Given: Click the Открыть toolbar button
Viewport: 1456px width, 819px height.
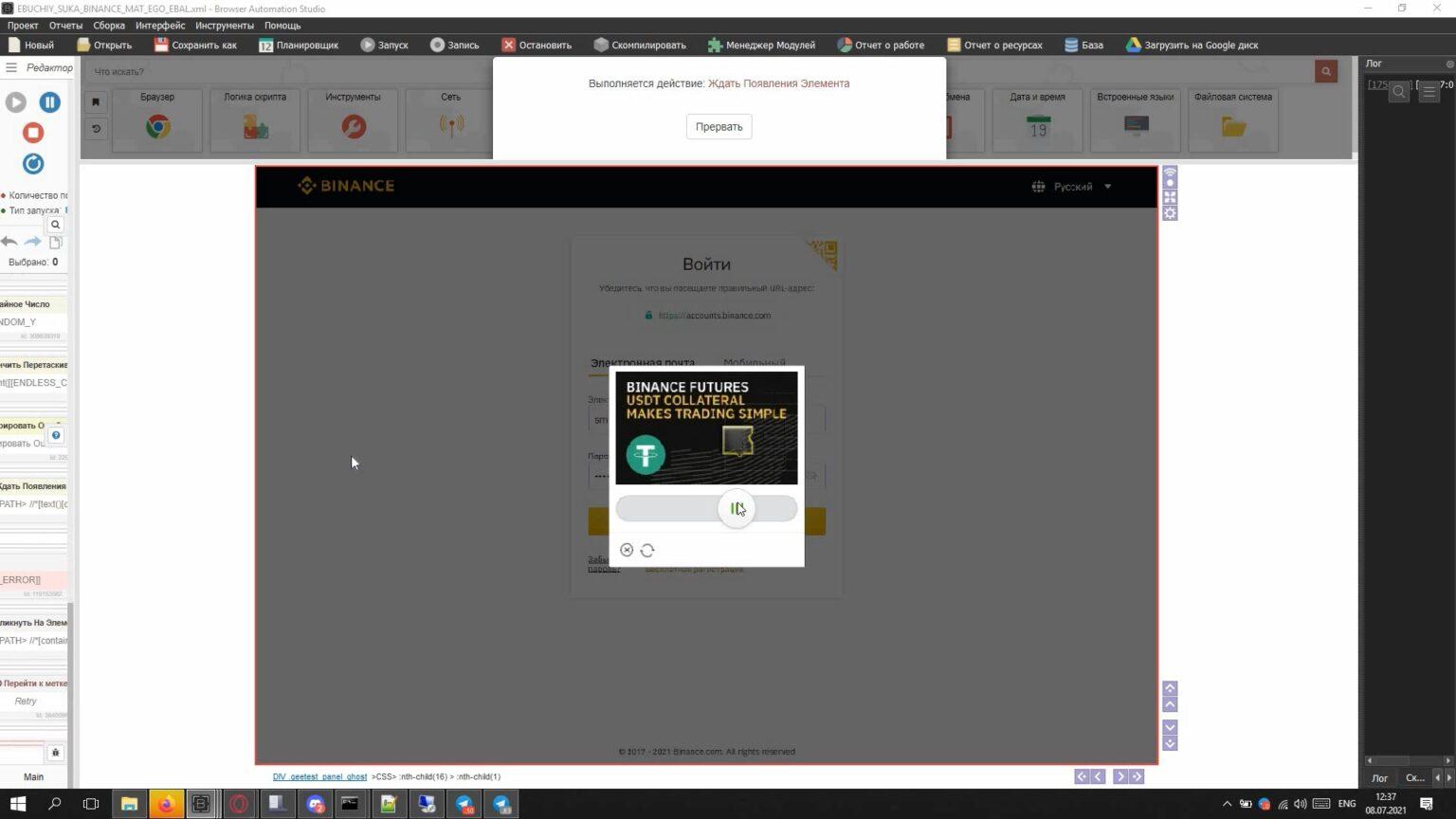Looking at the screenshot, I should click(104, 45).
